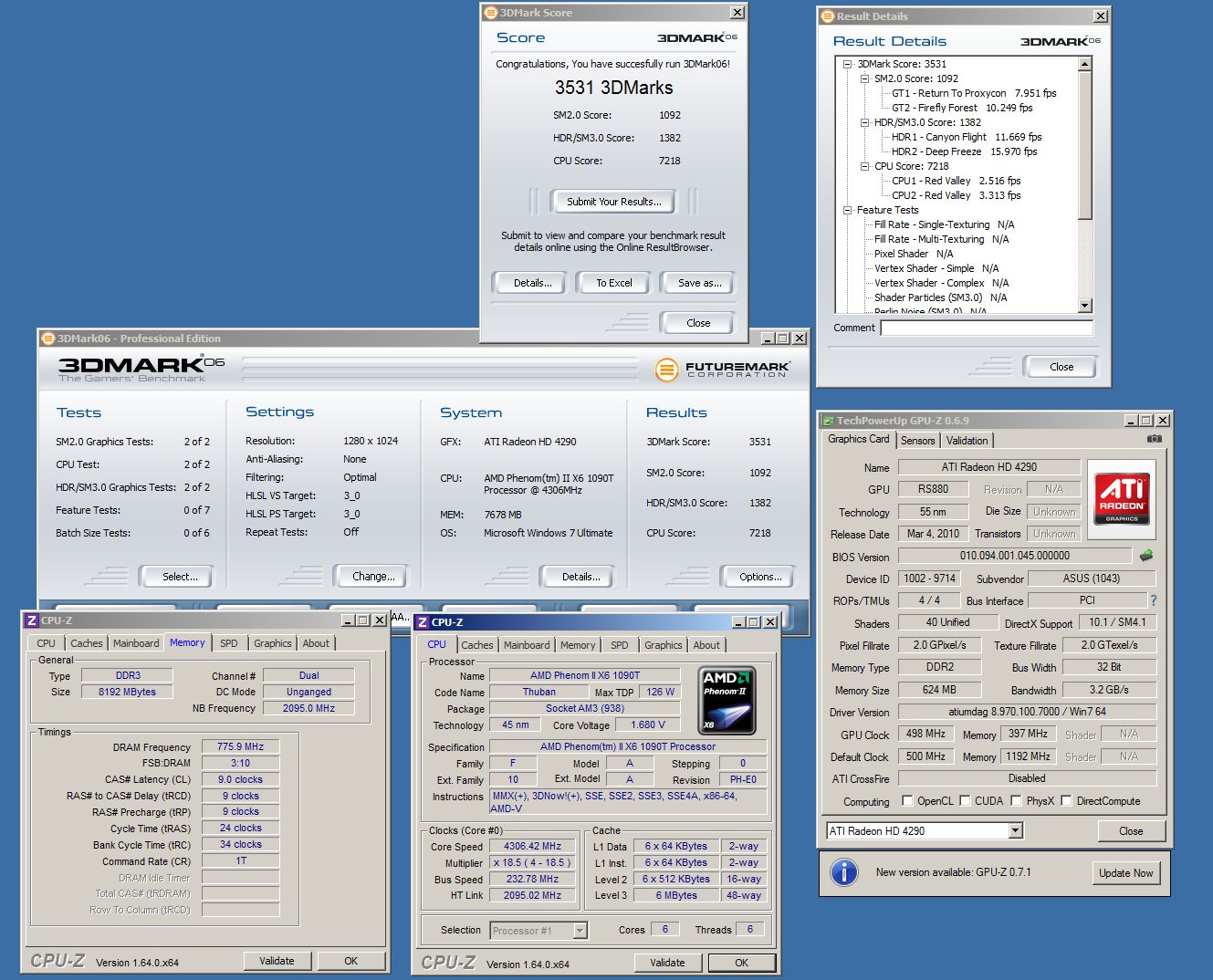
Task: Collapse the 3DMark Score tree node
Action: (x=848, y=64)
